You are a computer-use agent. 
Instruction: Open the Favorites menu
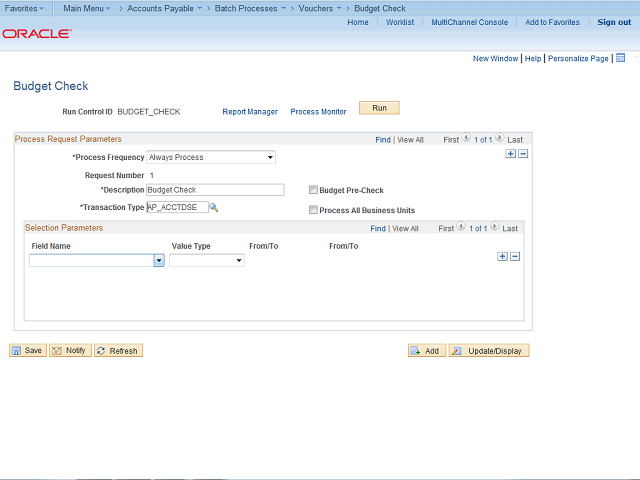tap(24, 8)
